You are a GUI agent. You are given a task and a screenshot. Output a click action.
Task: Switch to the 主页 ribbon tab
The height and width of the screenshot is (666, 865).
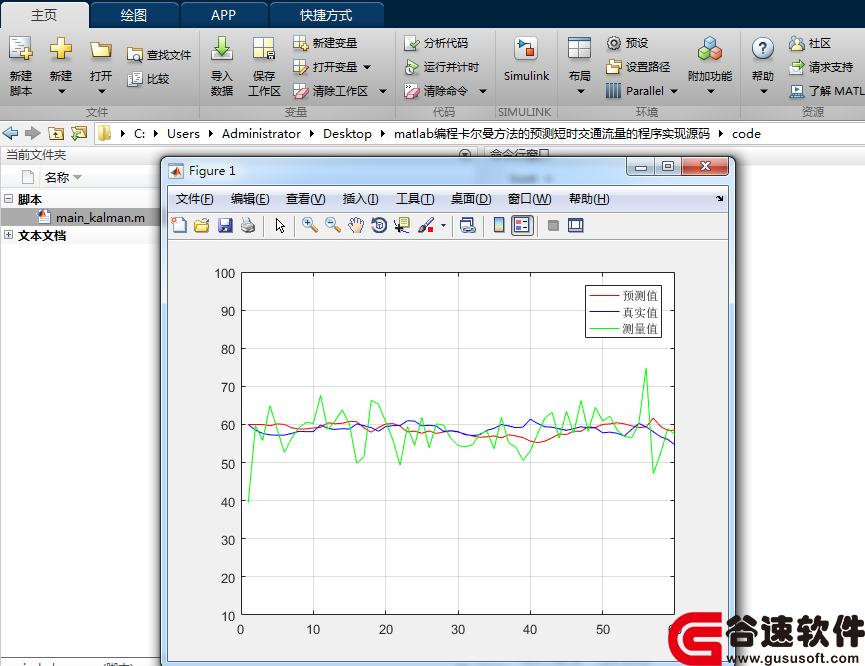click(x=44, y=15)
